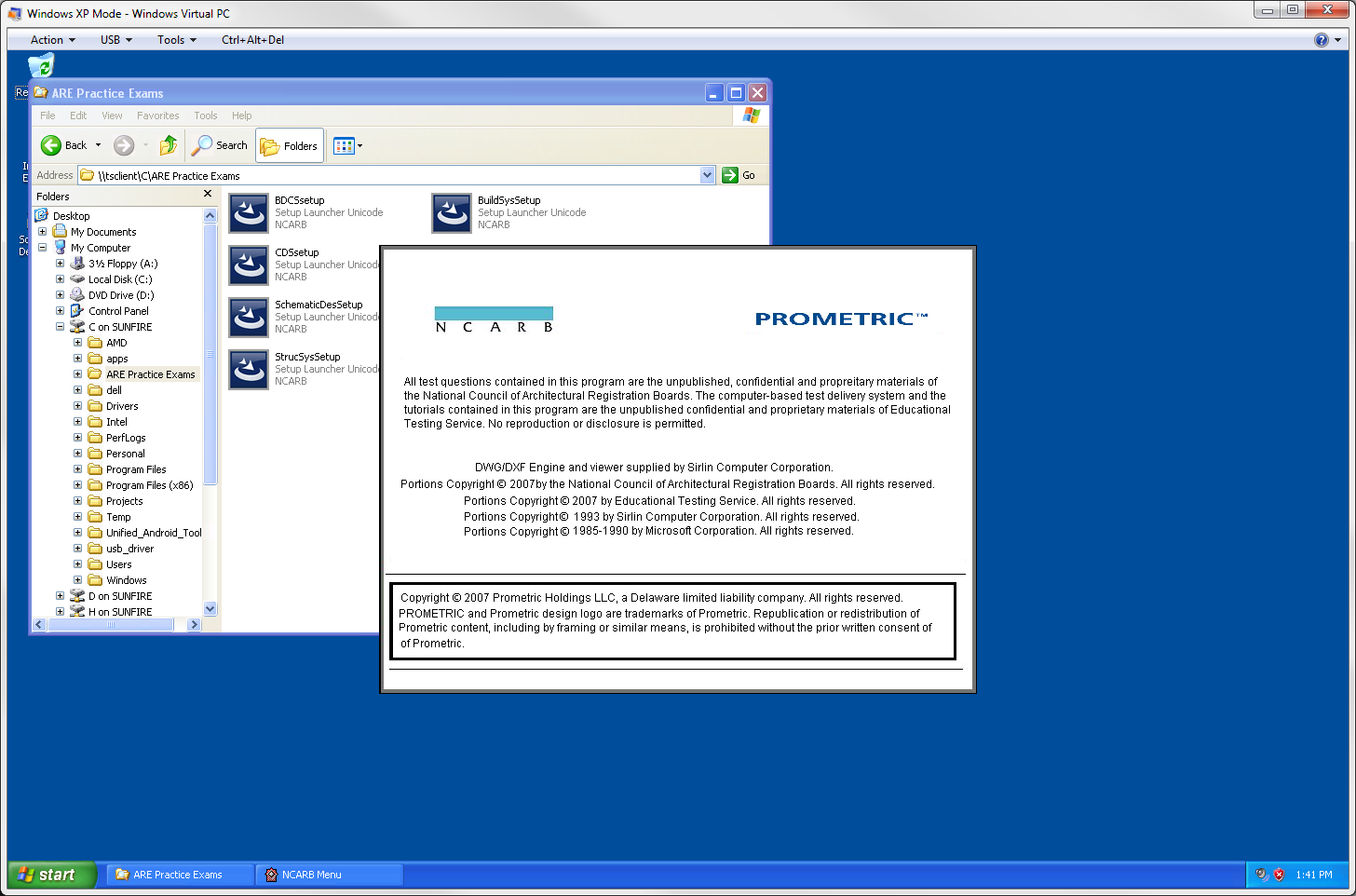Select the Users folder

click(118, 564)
